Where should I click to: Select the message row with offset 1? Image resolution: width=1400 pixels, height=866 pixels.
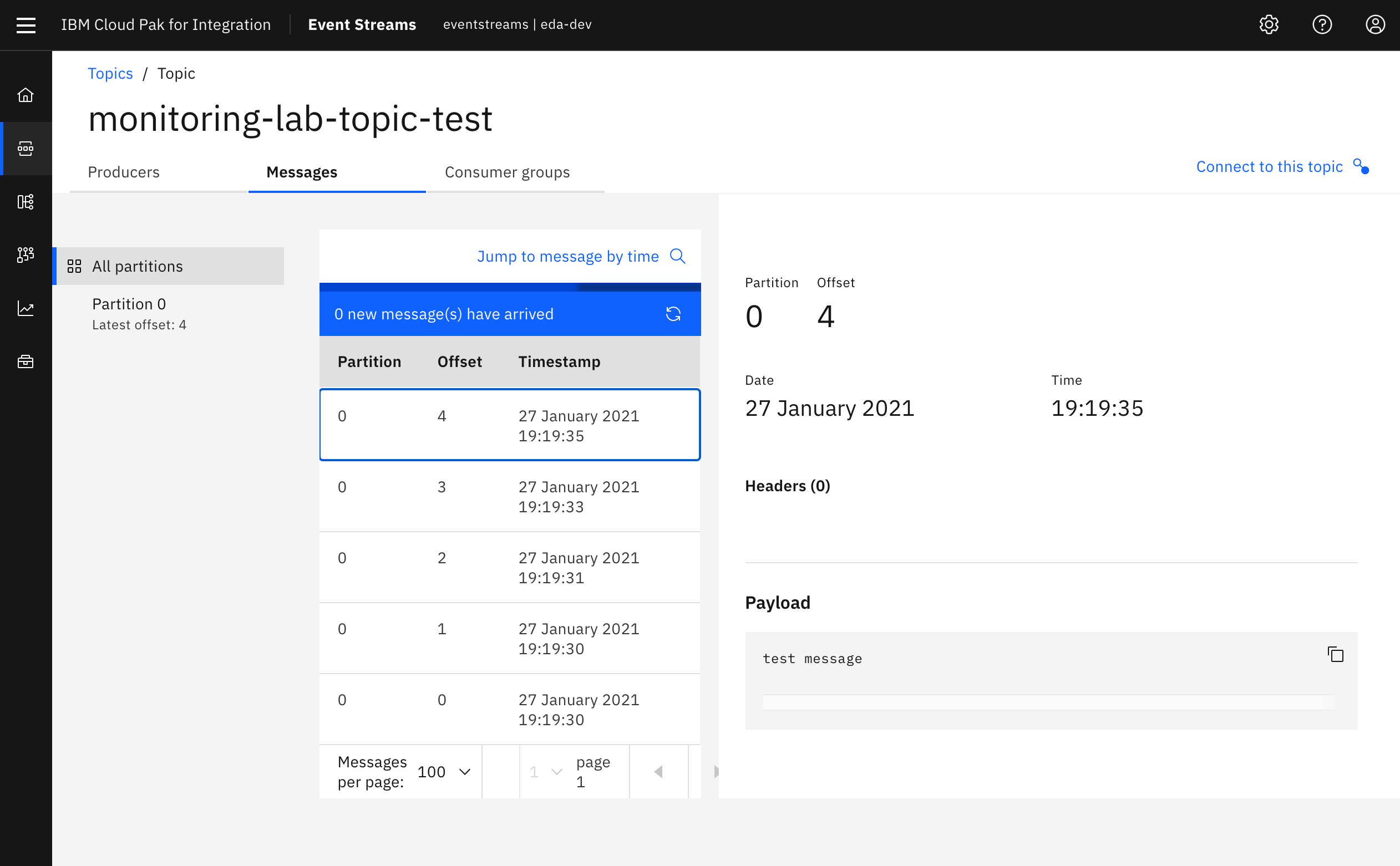[510, 638]
